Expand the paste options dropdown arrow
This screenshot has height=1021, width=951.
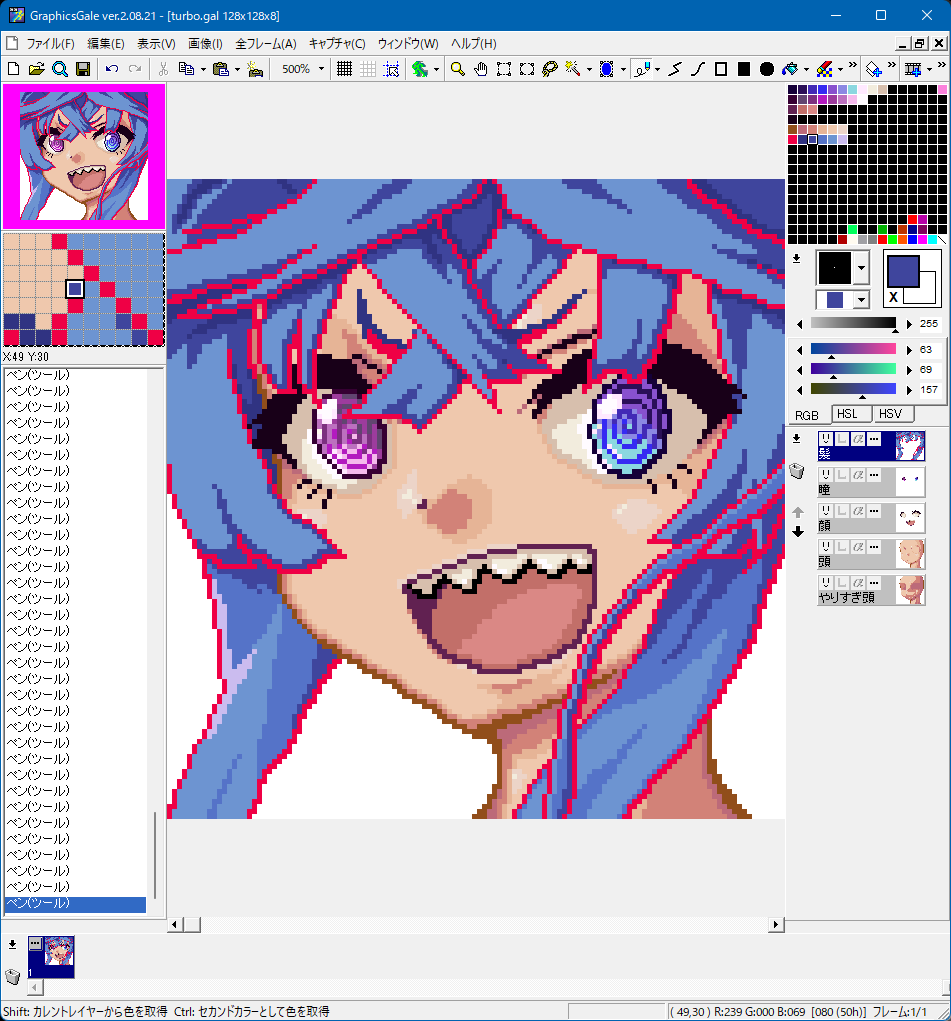[x=236, y=69]
